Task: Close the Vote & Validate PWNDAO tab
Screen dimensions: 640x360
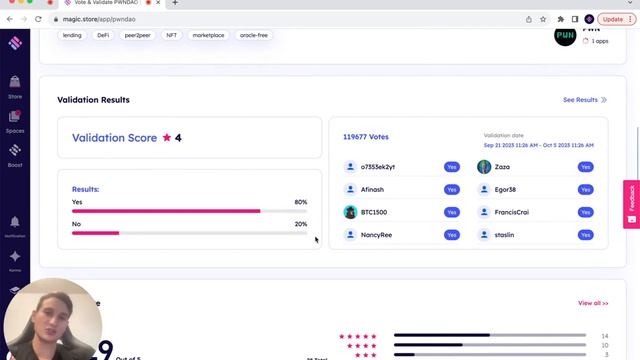Action: [x=158, y=2]
